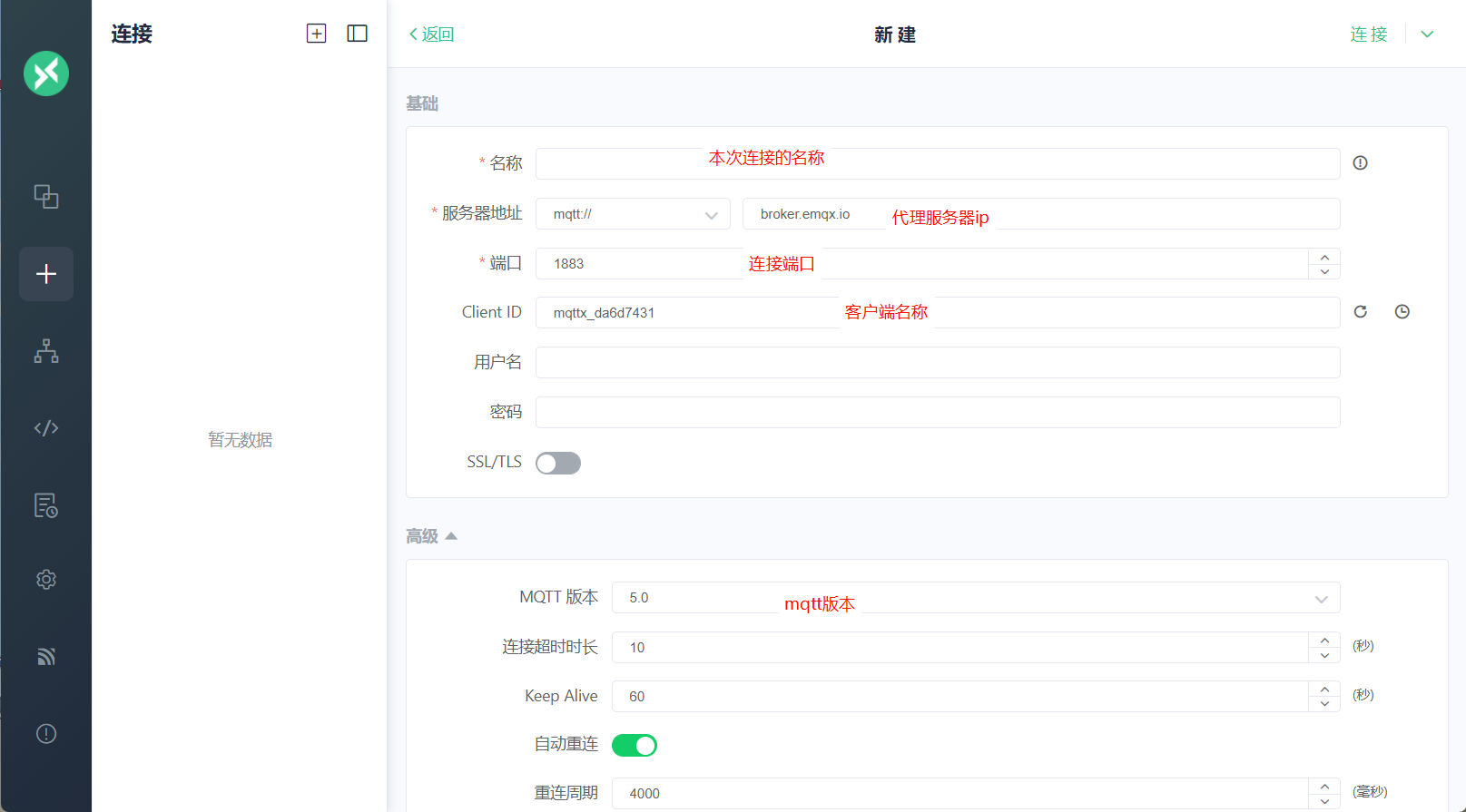Click the Back (返回) link
Screen dimensions: 1466x812
pyautogui.click(x=432, y=34)
